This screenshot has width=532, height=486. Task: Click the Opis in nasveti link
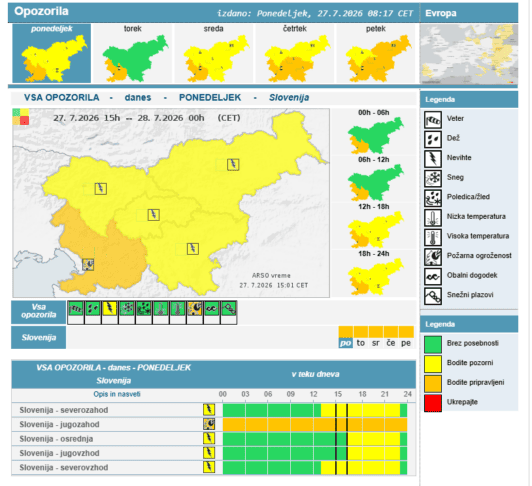pyautogui.click(x=117, y=394)
